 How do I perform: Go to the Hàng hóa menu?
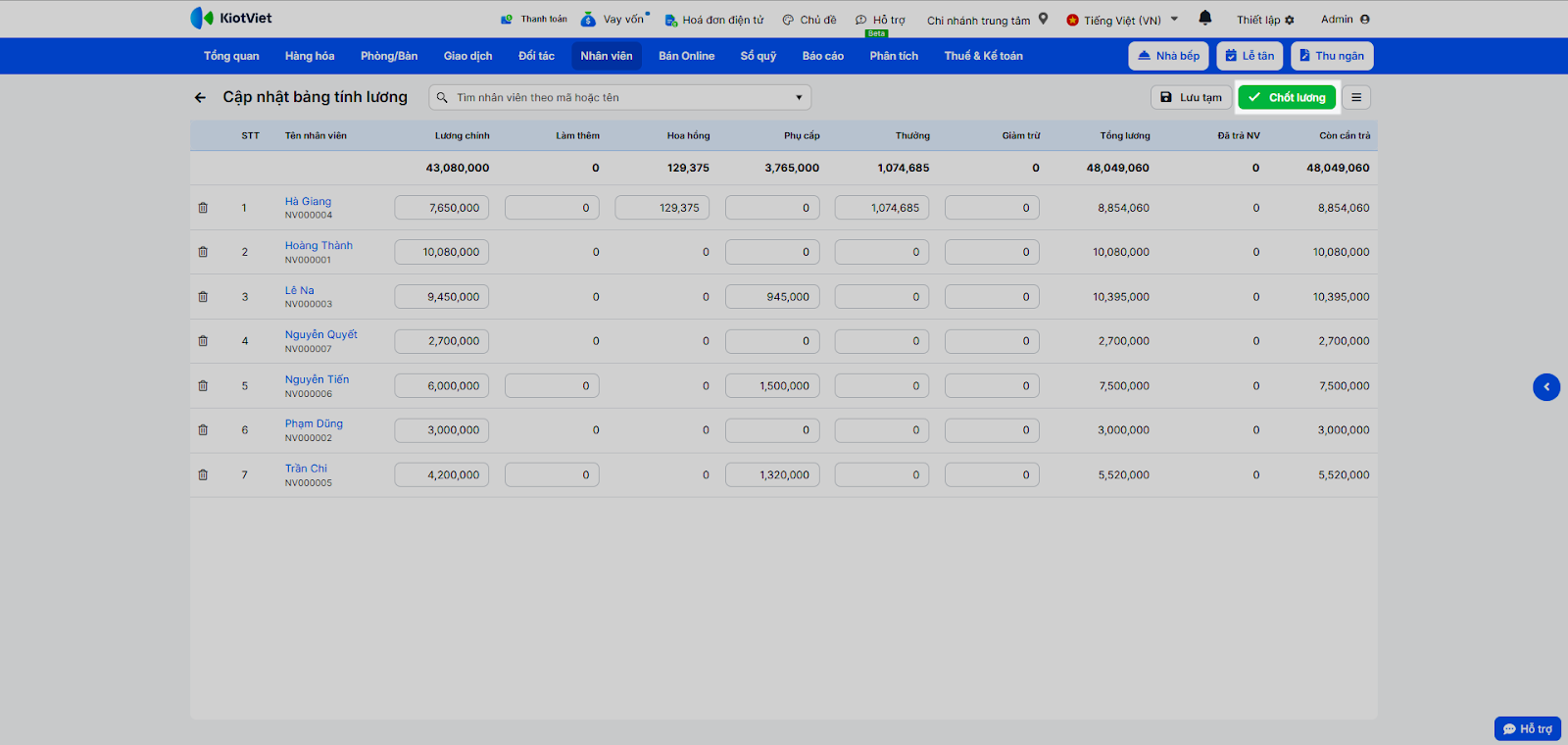[x=310, y=56]
